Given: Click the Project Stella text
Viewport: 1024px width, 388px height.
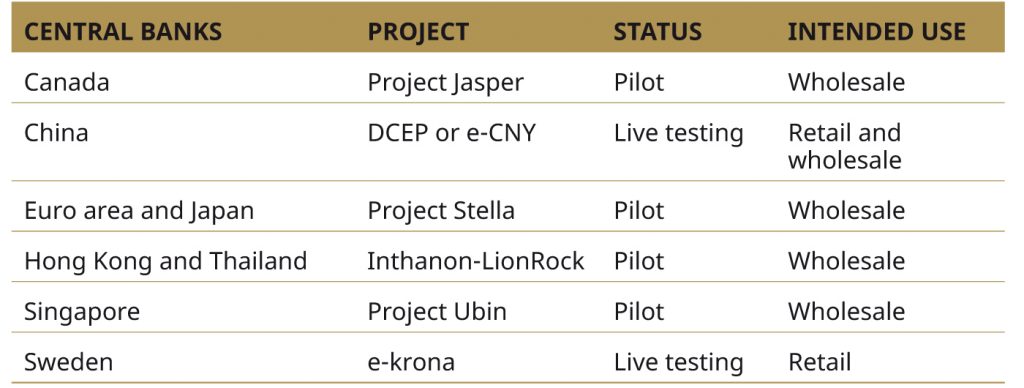Looking at the screenshot, I should click(441, 210).
